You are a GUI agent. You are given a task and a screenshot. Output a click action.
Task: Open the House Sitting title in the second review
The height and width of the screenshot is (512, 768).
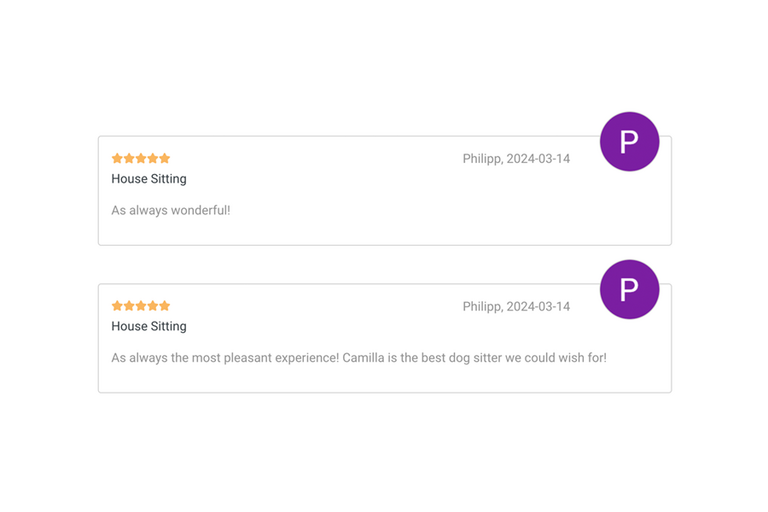tap(149, 326)
